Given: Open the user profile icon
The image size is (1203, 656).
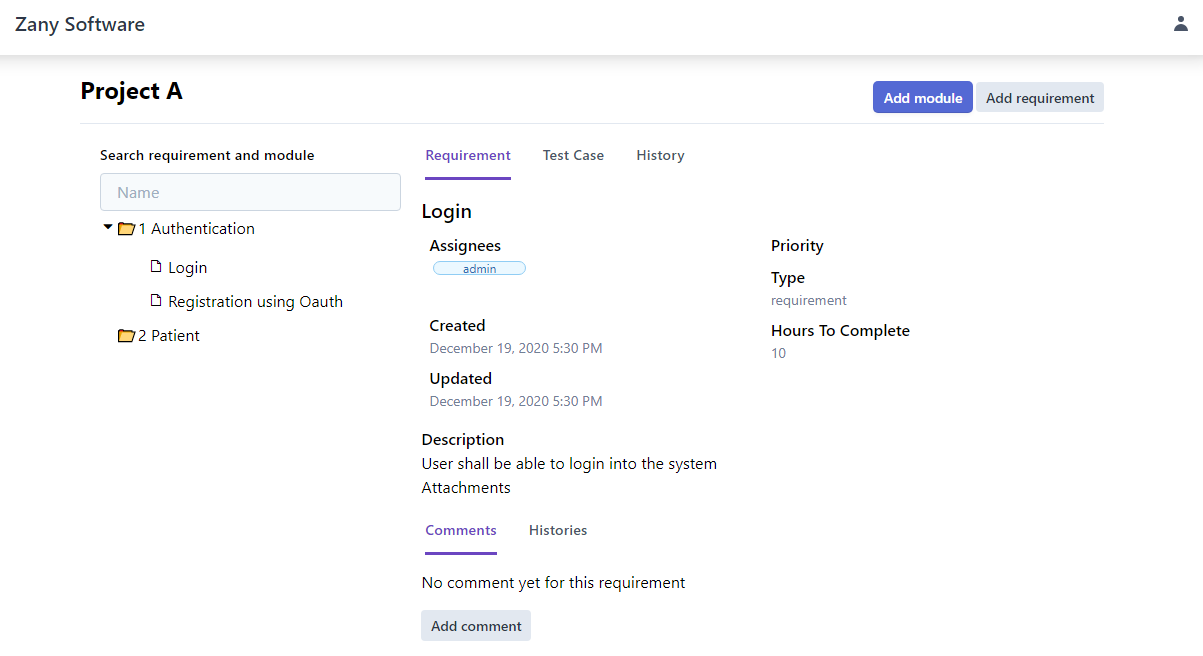Looking at the screenshot, I should pos(1180,24).
